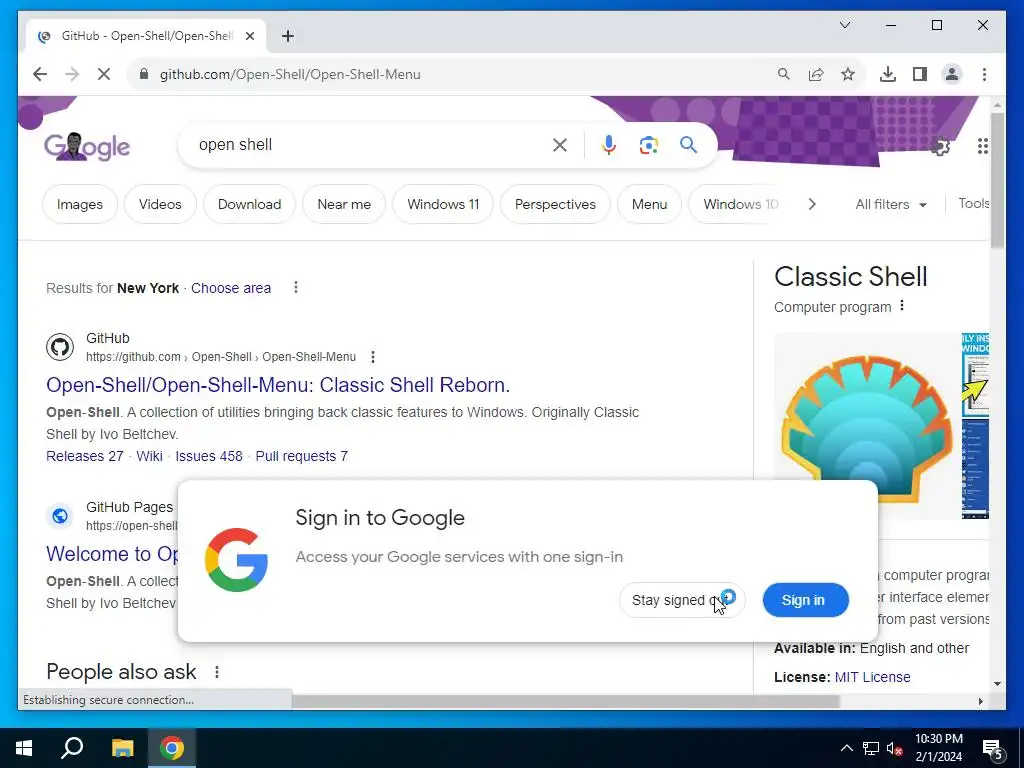Bookmark this page with the star icon
Image resolution: width=1024 pixels, height=768 pixels.
pyautogui.click(x=848, y=74)
